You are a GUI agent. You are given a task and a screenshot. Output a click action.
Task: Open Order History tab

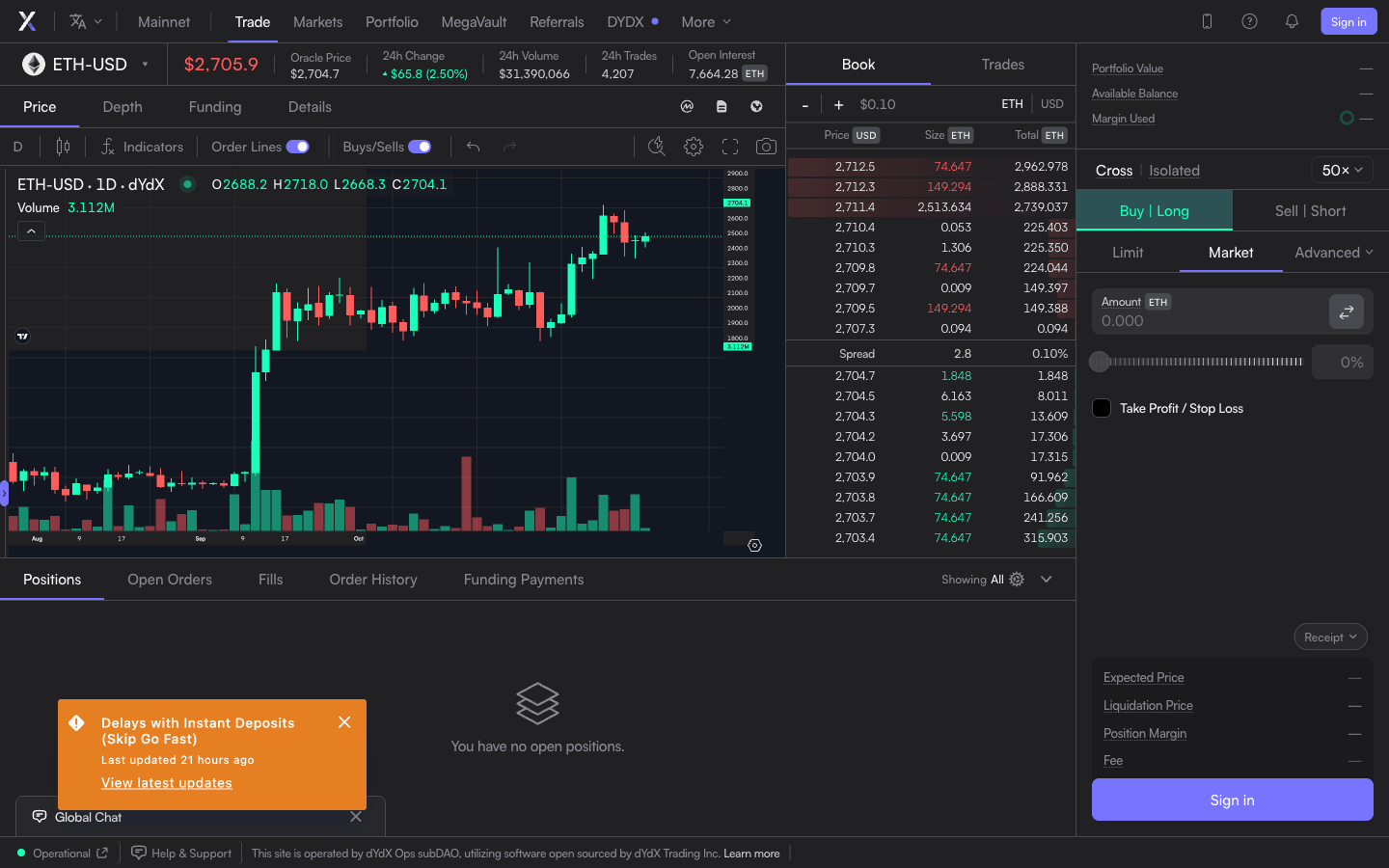[x=373, y=580]
